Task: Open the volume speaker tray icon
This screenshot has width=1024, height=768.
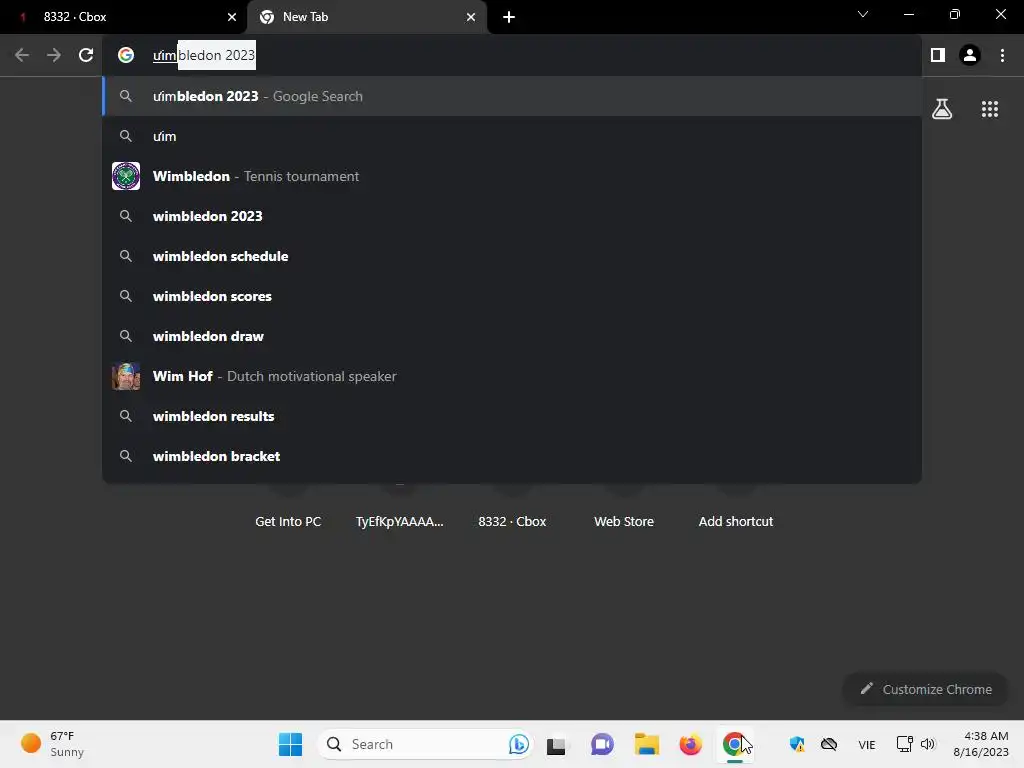Action: [927, 744]
